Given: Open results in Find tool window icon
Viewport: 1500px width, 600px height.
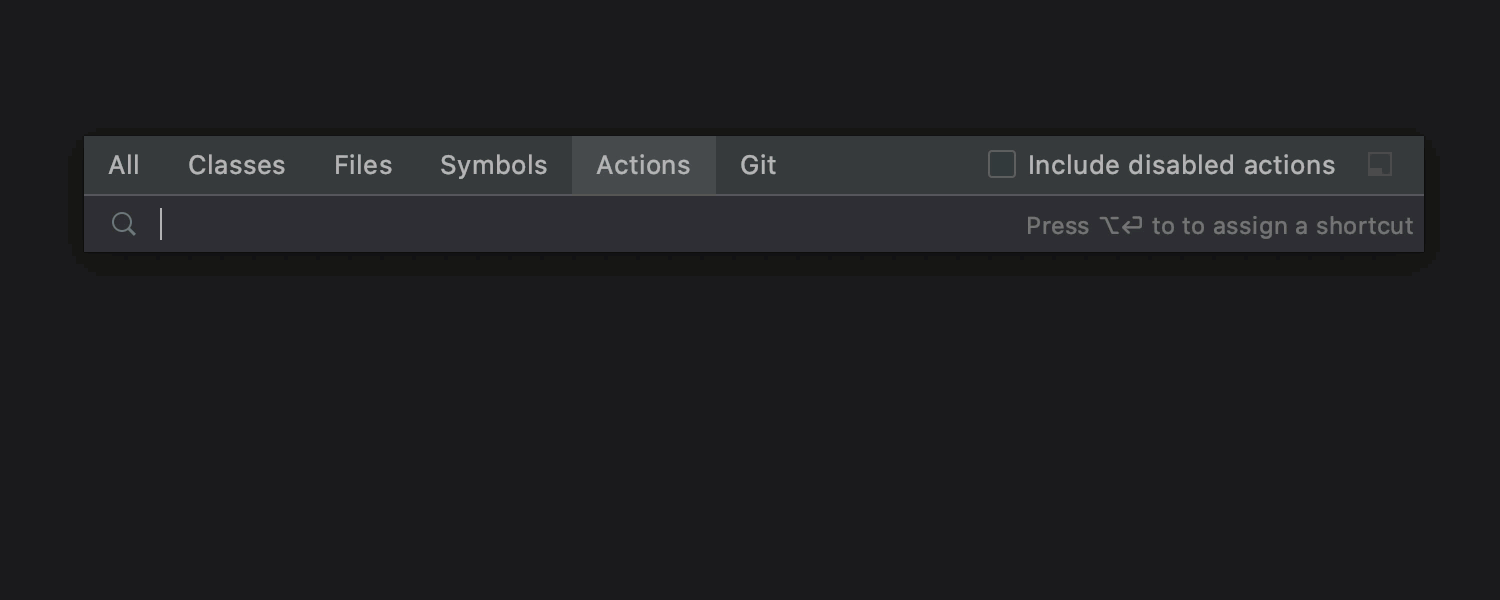Looking at the screenshot, I should (1380, 165).
